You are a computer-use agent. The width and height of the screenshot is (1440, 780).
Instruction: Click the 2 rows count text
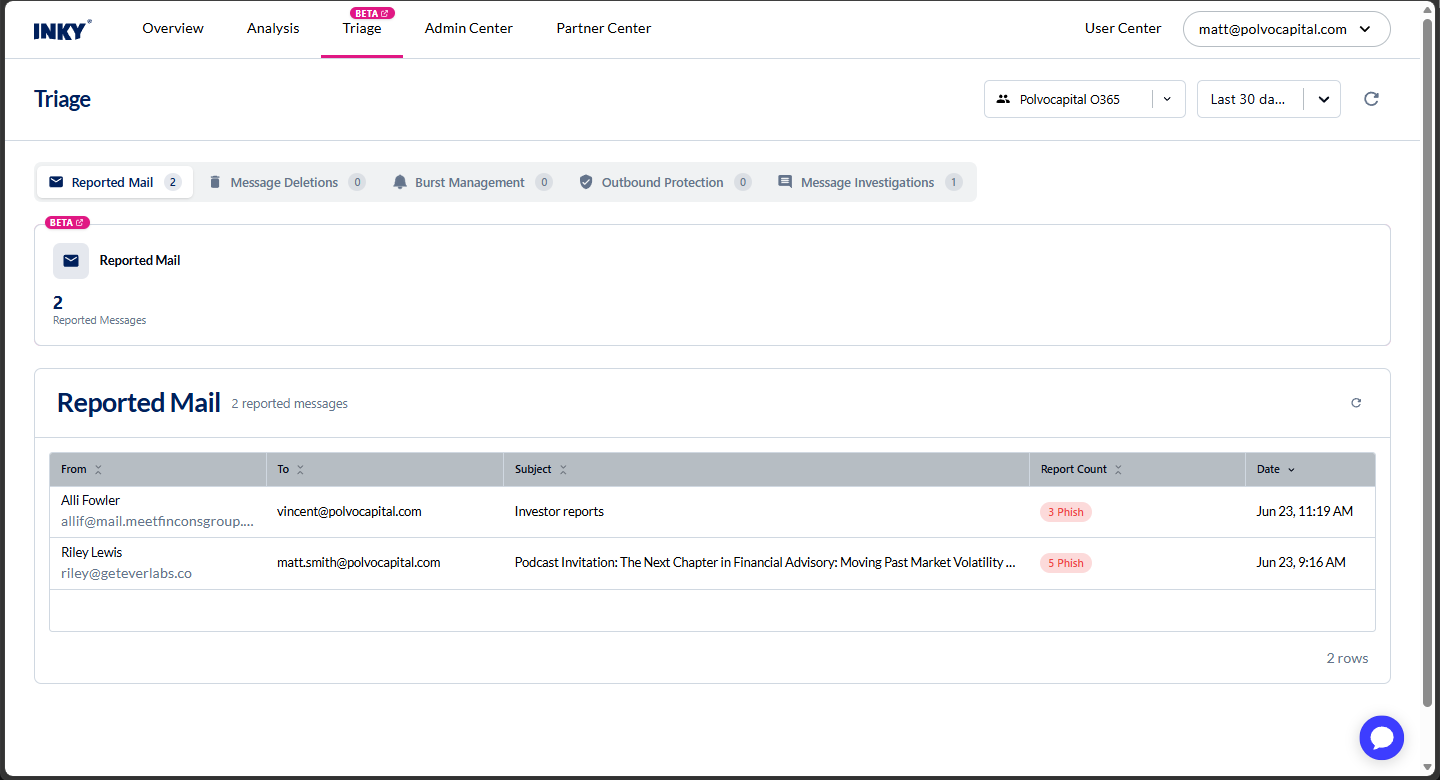coord(1347,658)
